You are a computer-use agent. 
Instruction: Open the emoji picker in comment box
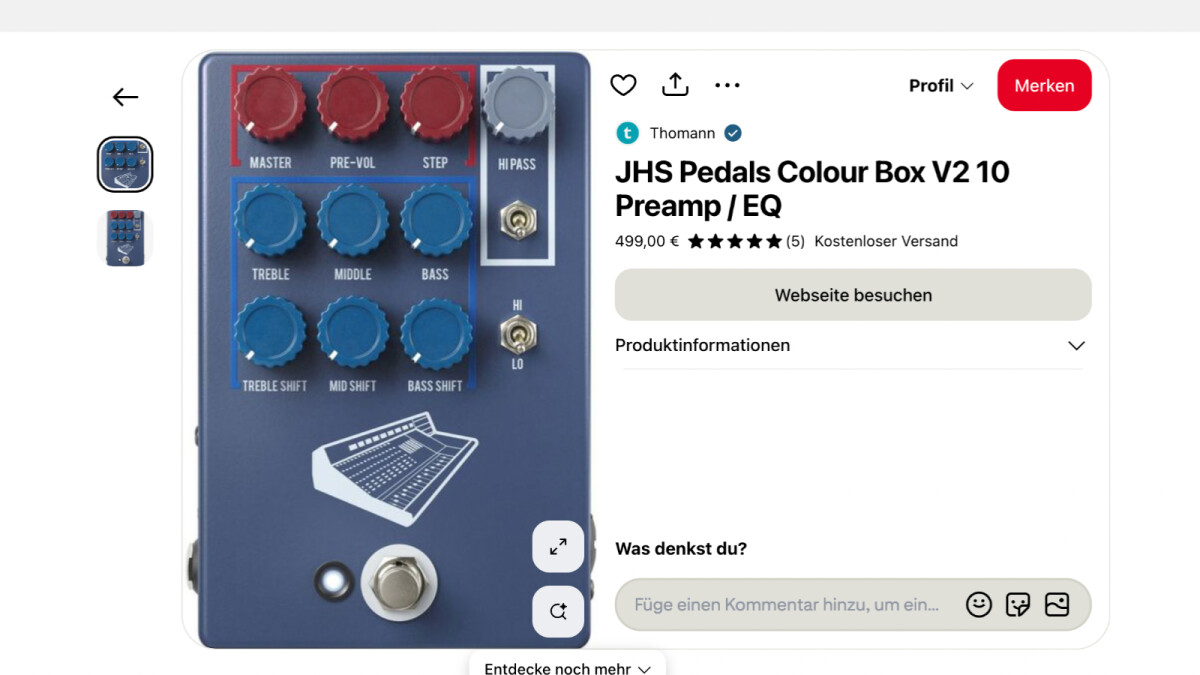(x=979, y=604)
